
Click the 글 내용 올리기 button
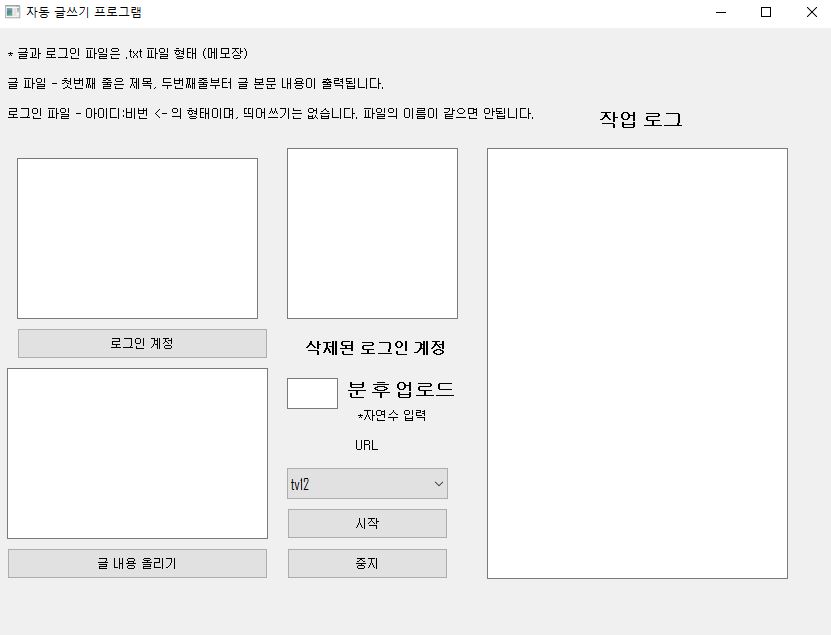pyautogui.click(x=137, y=563)
